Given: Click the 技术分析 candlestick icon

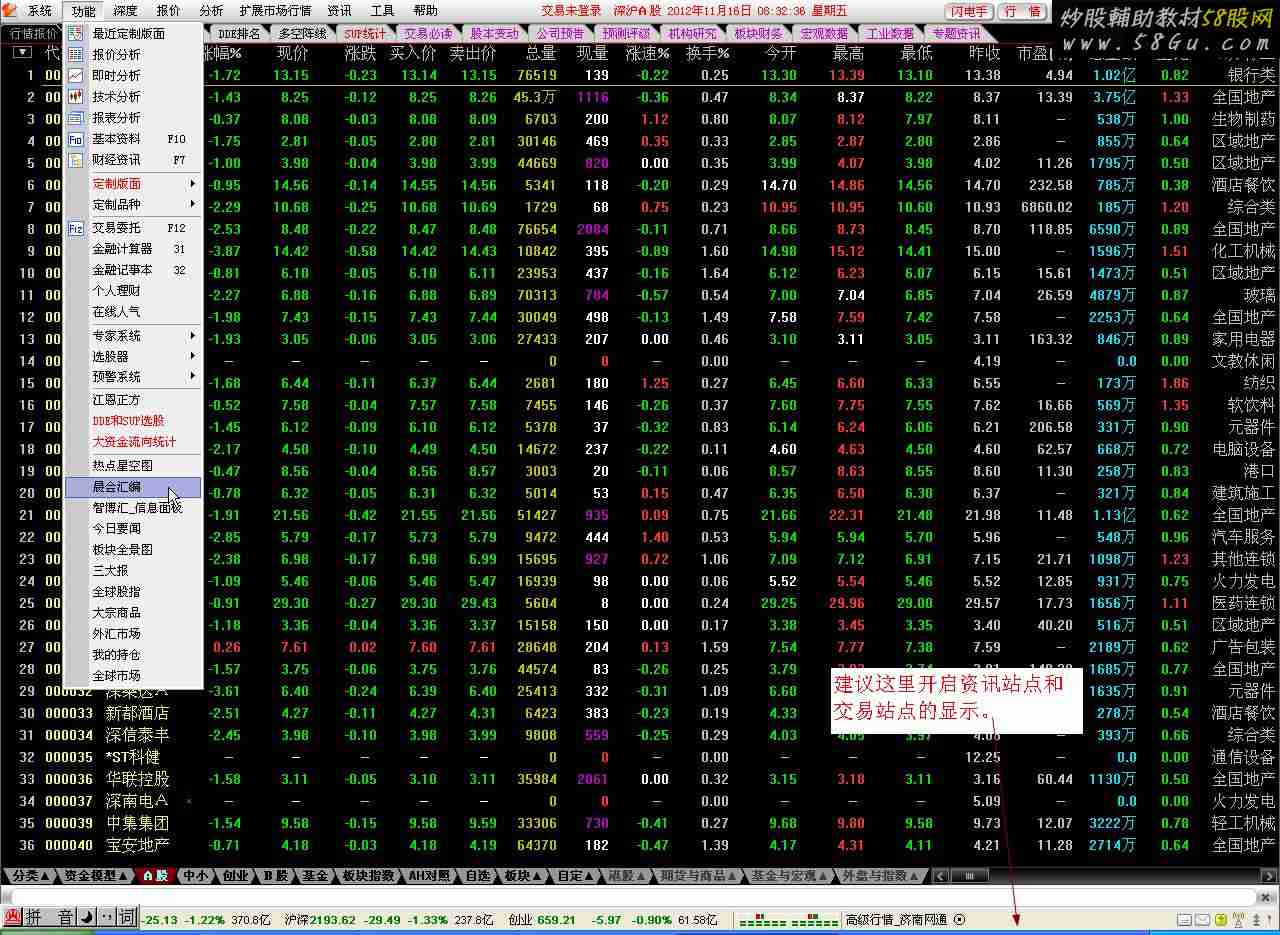Looking at the screenshot, I should [76, 97].
